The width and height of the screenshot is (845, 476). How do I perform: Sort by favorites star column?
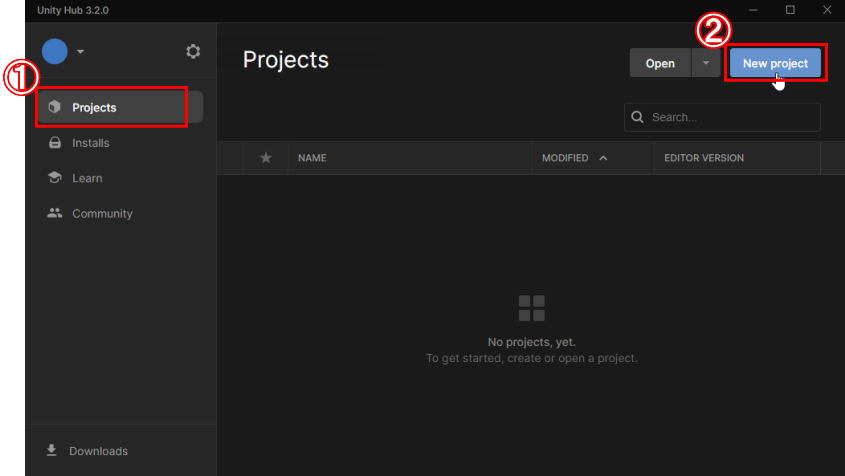(266, 158)
